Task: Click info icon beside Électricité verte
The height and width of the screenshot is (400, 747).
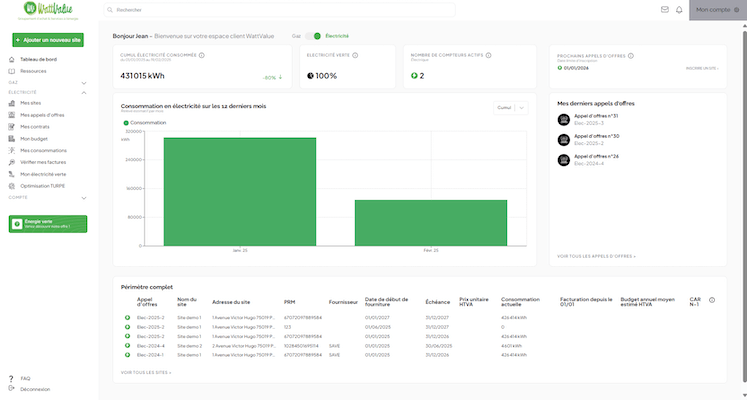Action: pyautogui.click(x=355, y=55)
